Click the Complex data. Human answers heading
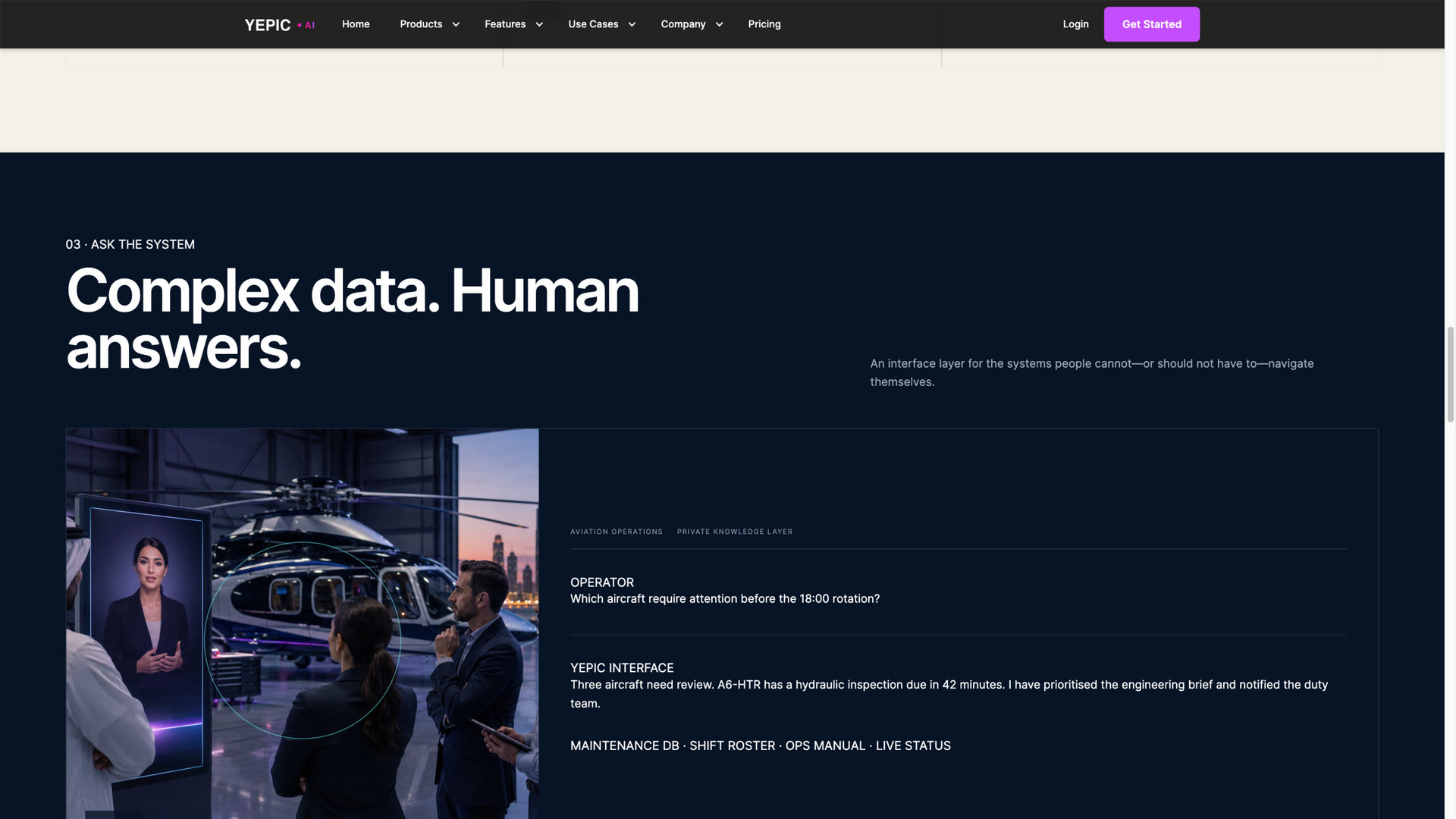1456x819 pixels. coord(353,318)
